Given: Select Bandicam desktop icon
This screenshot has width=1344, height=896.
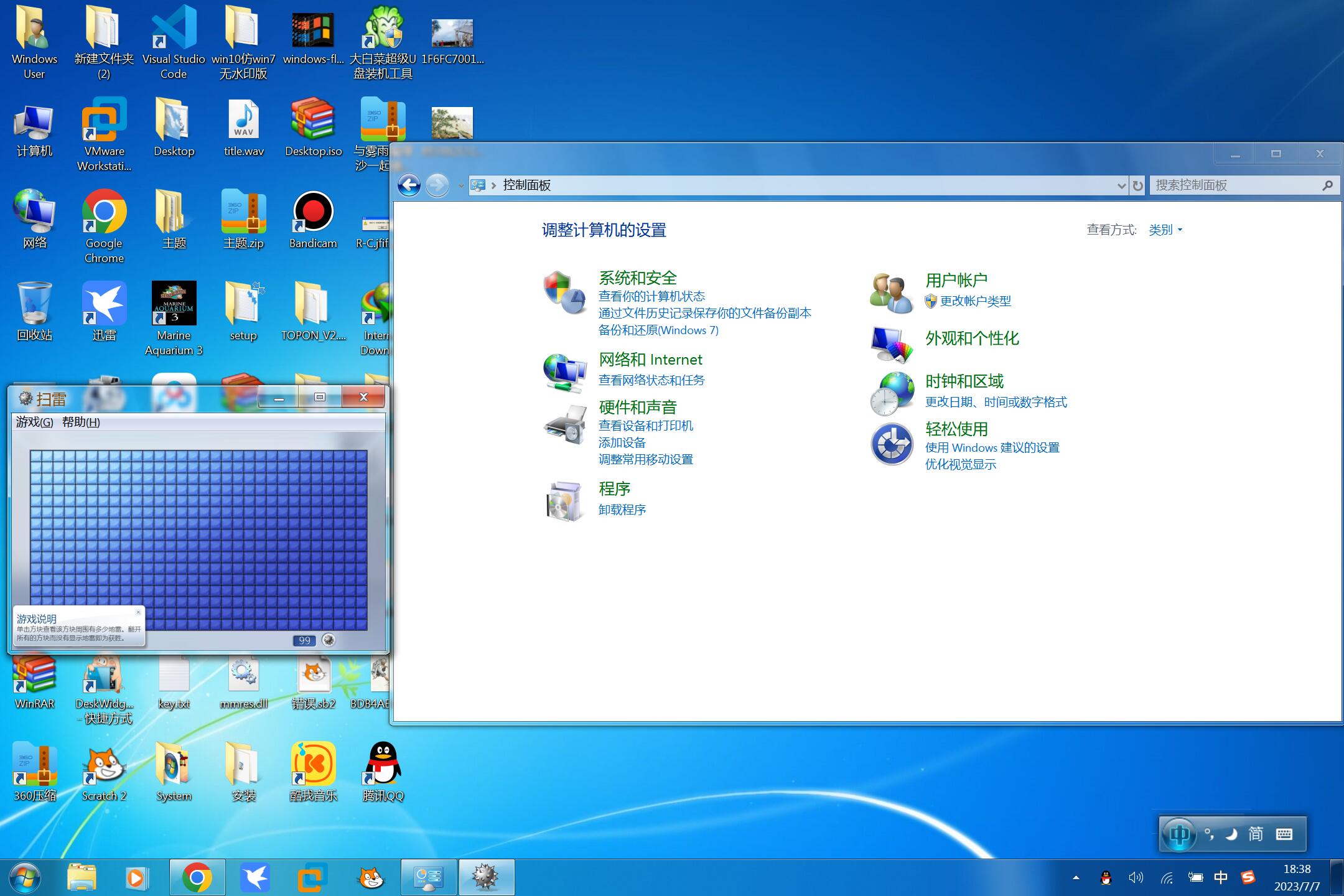Looking at the screenshot, I should (313, 219).
